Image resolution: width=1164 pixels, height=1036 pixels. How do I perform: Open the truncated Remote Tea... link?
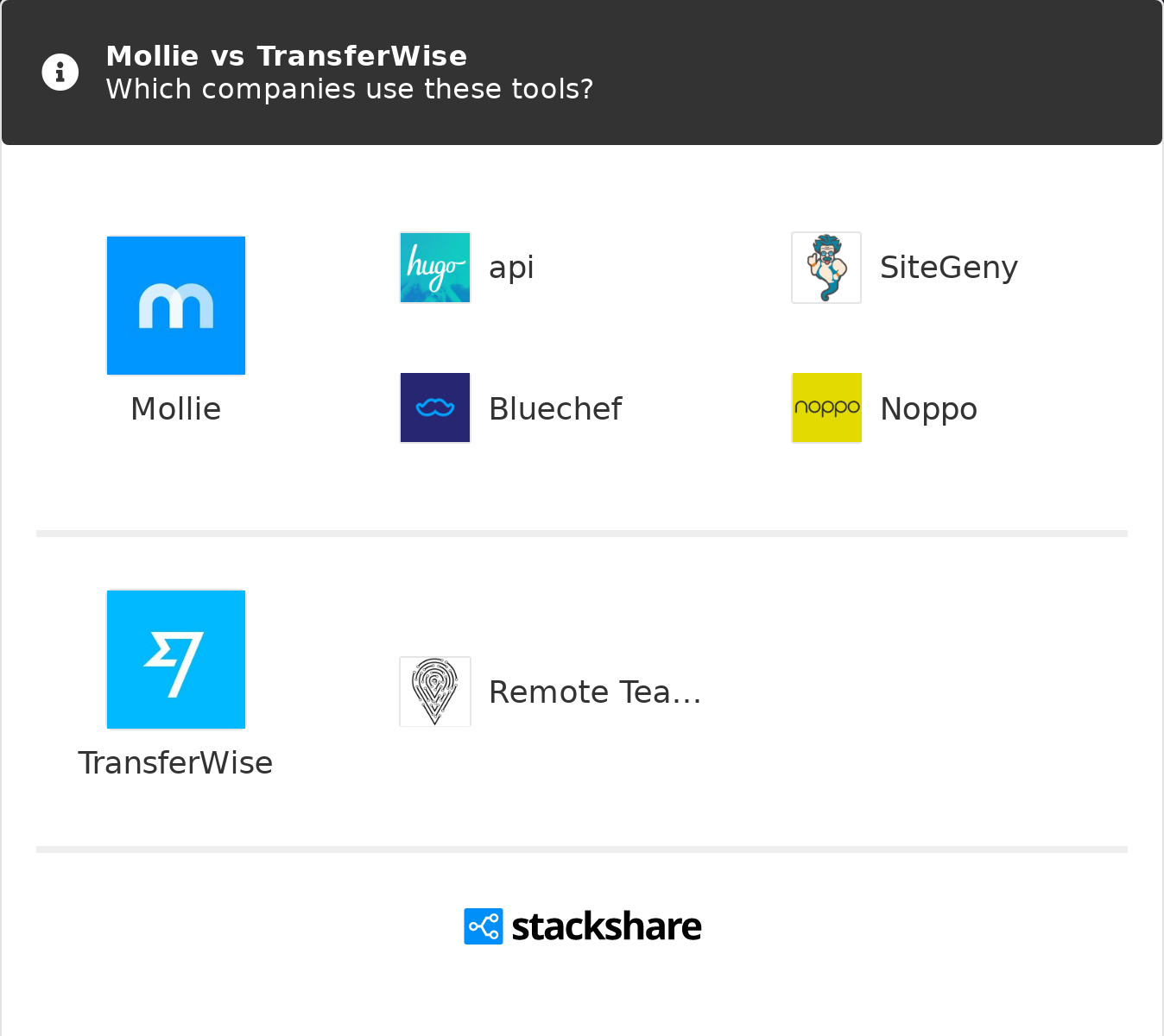594,692
